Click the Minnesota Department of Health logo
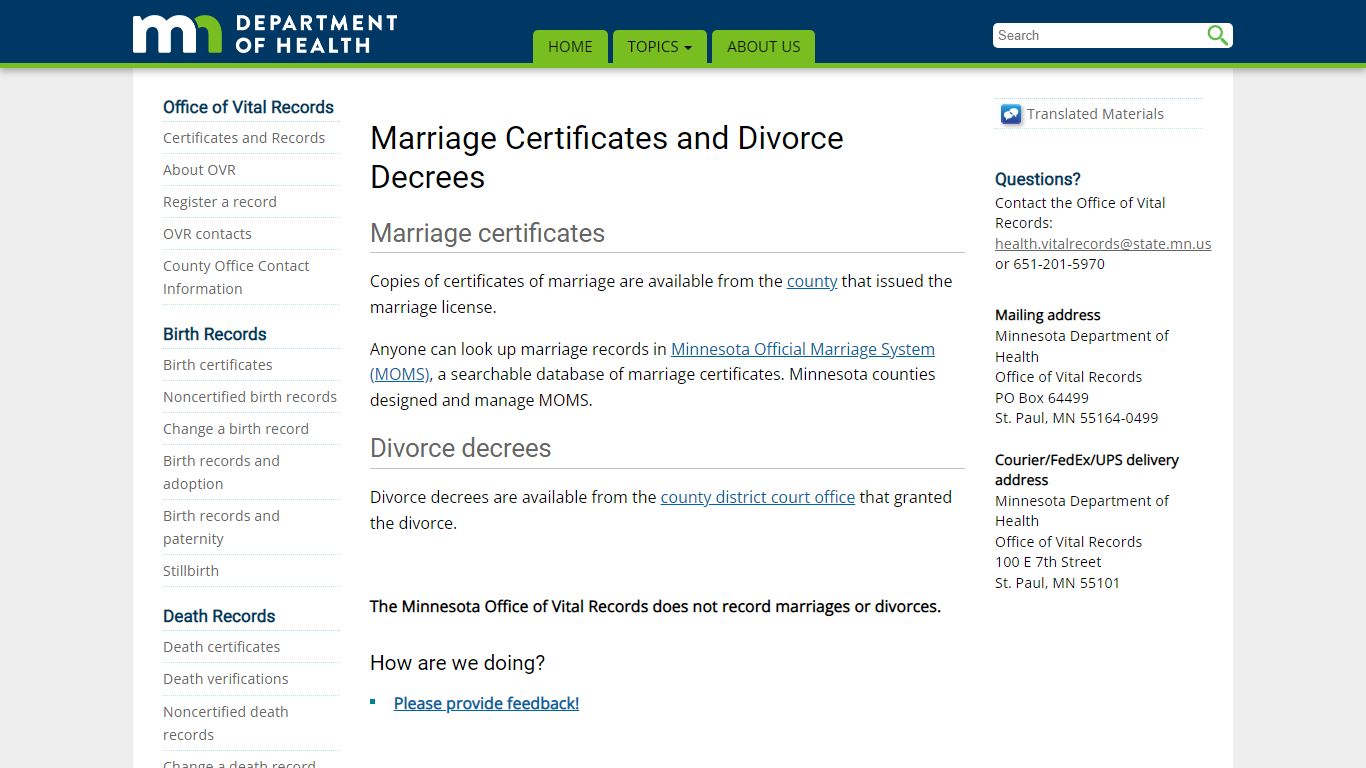The width and height of the screenshot is (1366, 768). pos(265,34)
